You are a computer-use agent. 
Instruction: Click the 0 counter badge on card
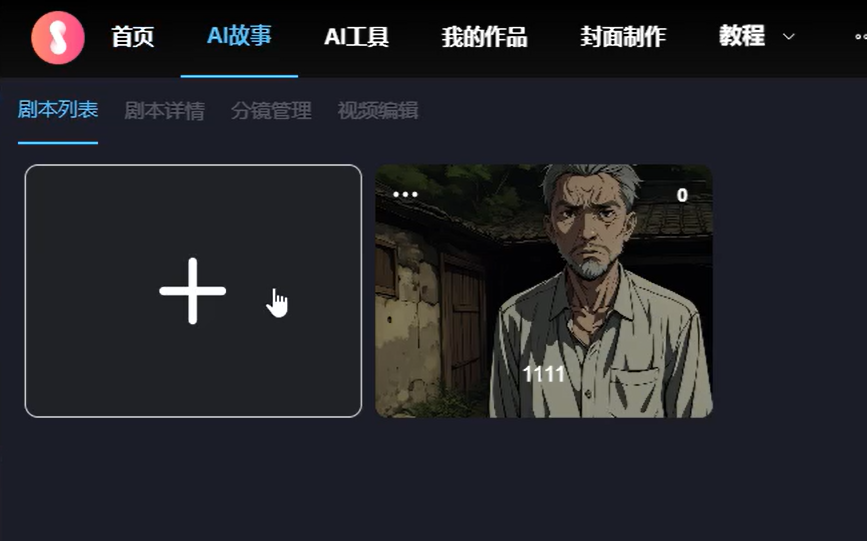tap(682, 195)
